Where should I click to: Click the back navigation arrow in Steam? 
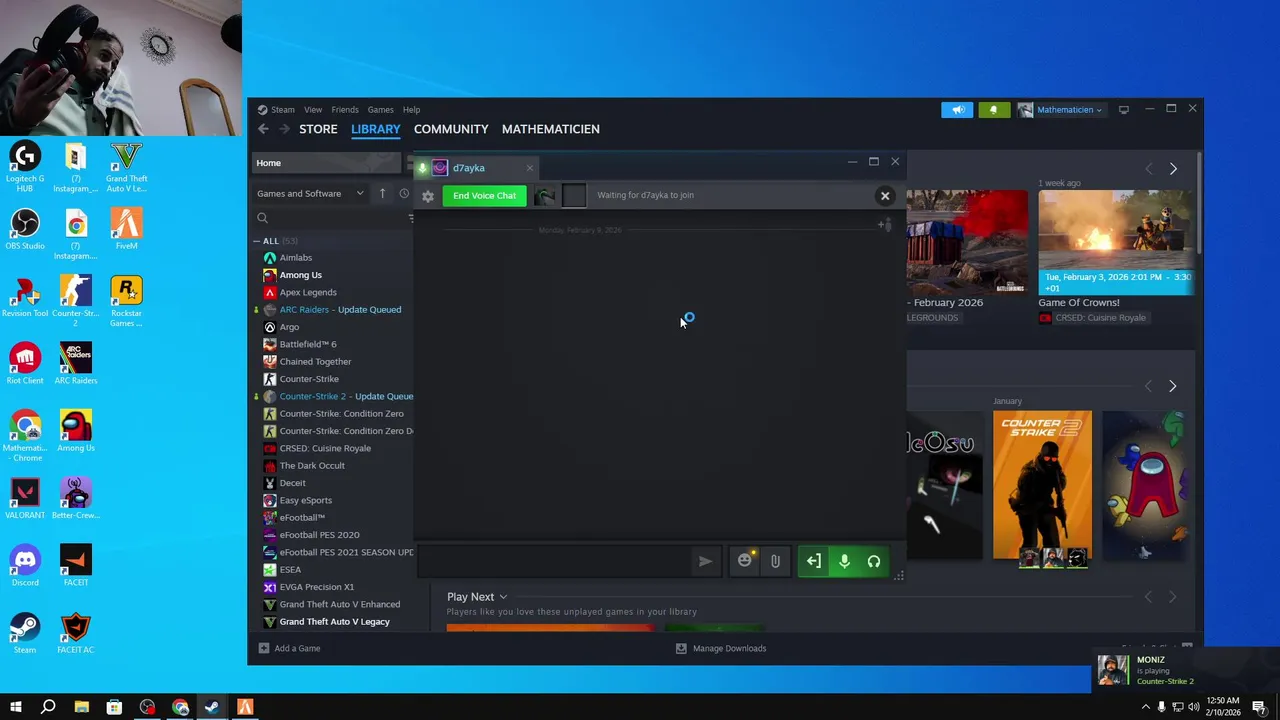click(263, 129)
